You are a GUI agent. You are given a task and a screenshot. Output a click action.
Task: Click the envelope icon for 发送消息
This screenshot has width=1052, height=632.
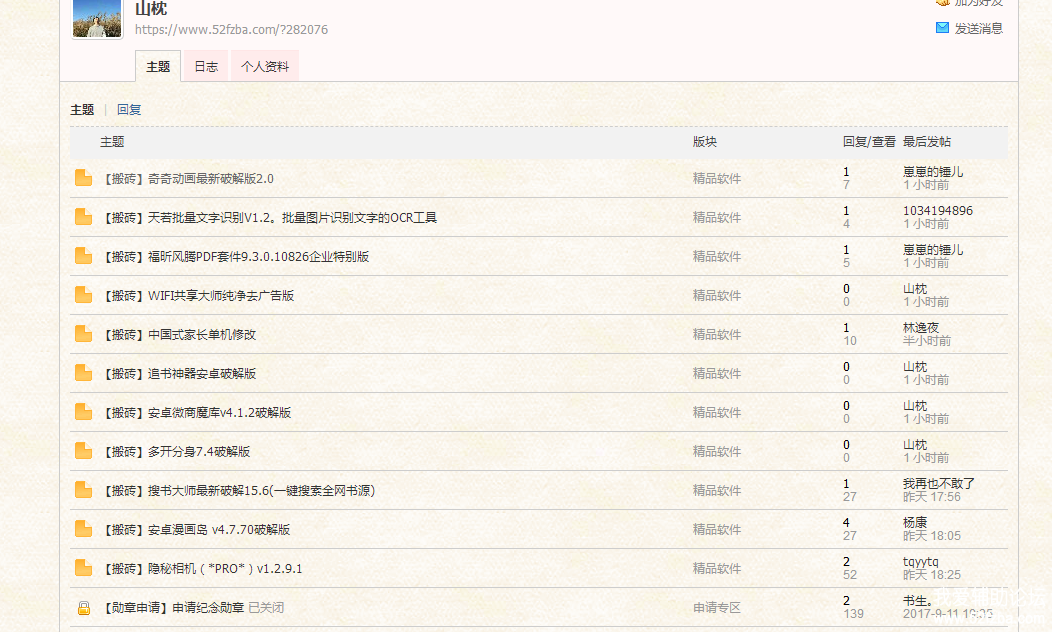click(942, 28)
